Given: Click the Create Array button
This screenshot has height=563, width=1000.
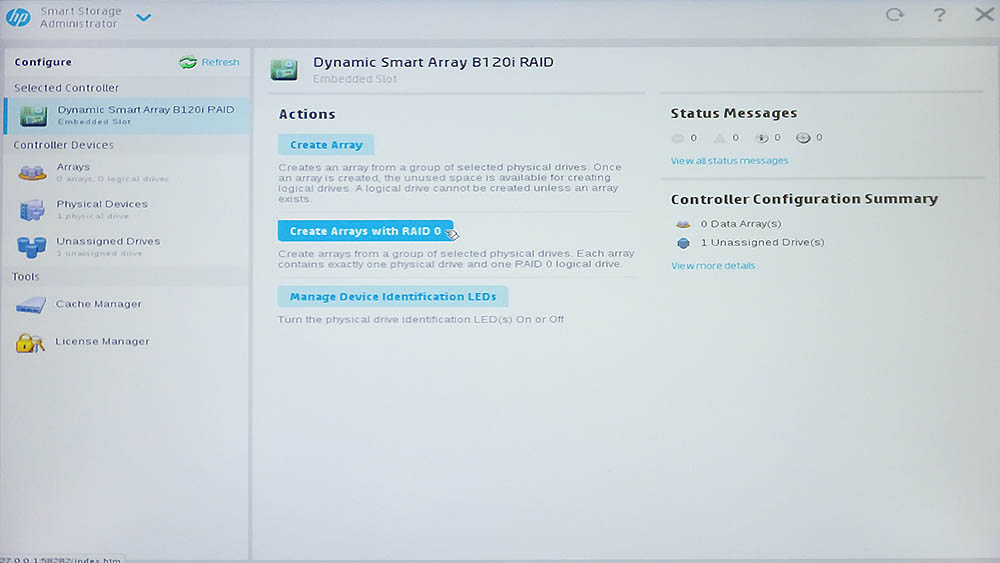Looking at the screenshot, I should [x=326, y=145].
